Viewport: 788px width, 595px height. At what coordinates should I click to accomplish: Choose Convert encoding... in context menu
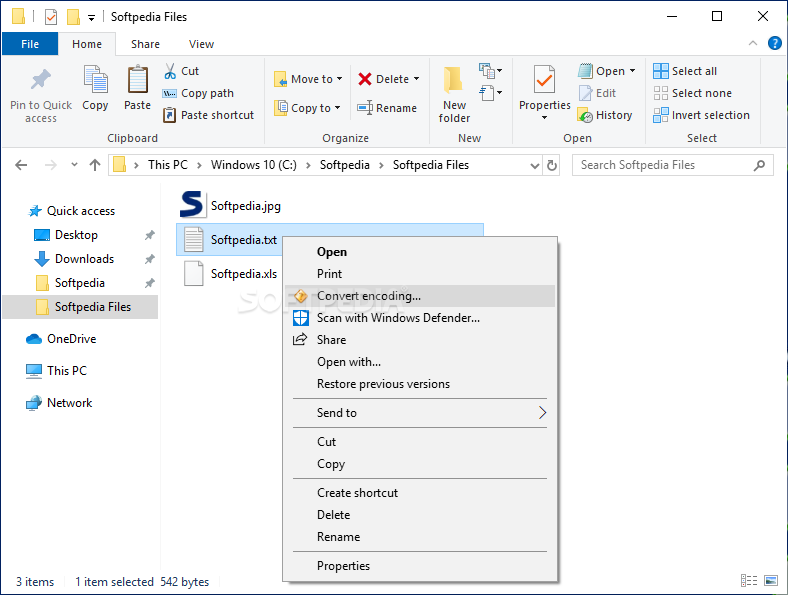point(420,296)
